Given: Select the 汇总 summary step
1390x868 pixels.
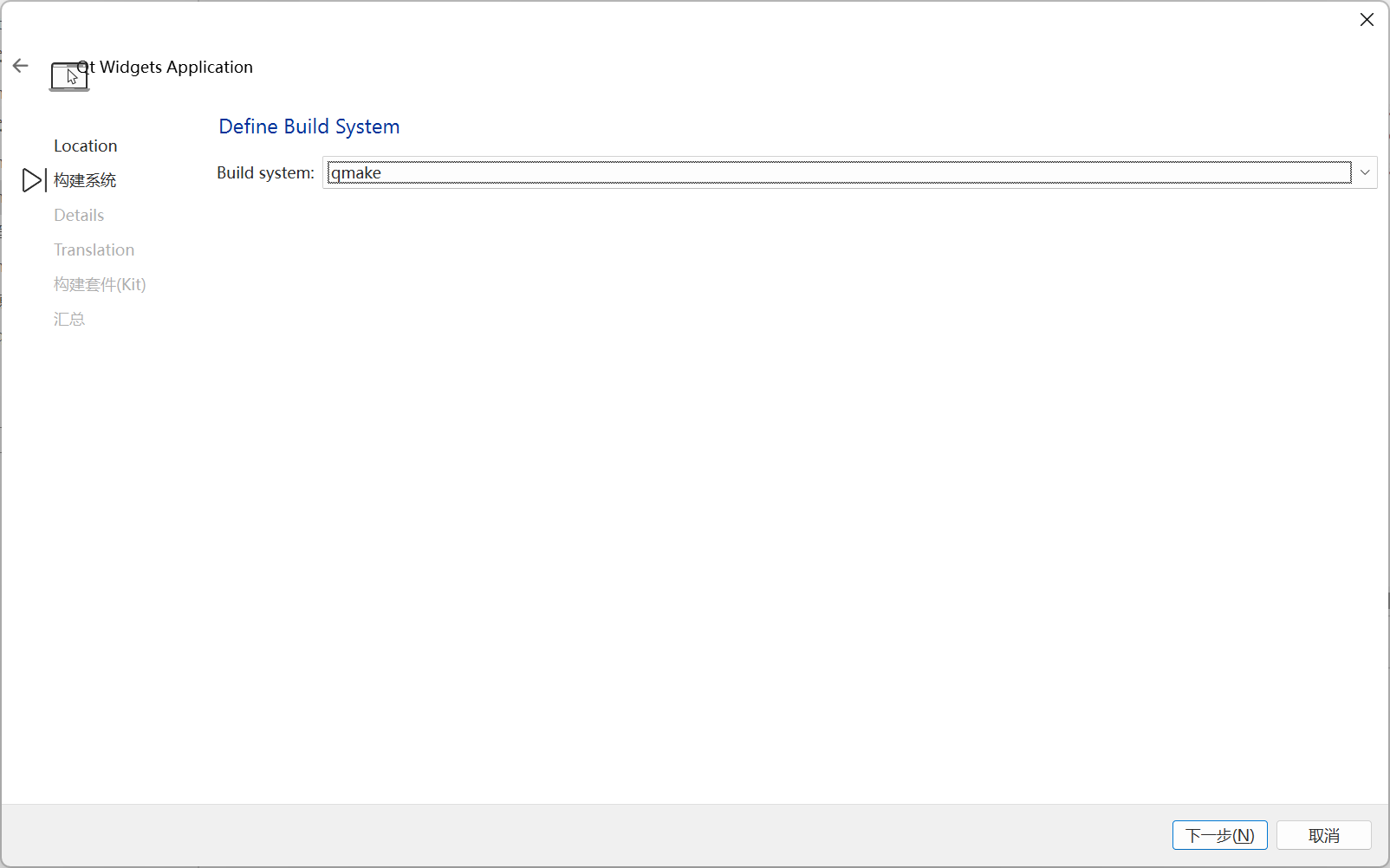Looking at the screenshot, I should click(69, 319).
